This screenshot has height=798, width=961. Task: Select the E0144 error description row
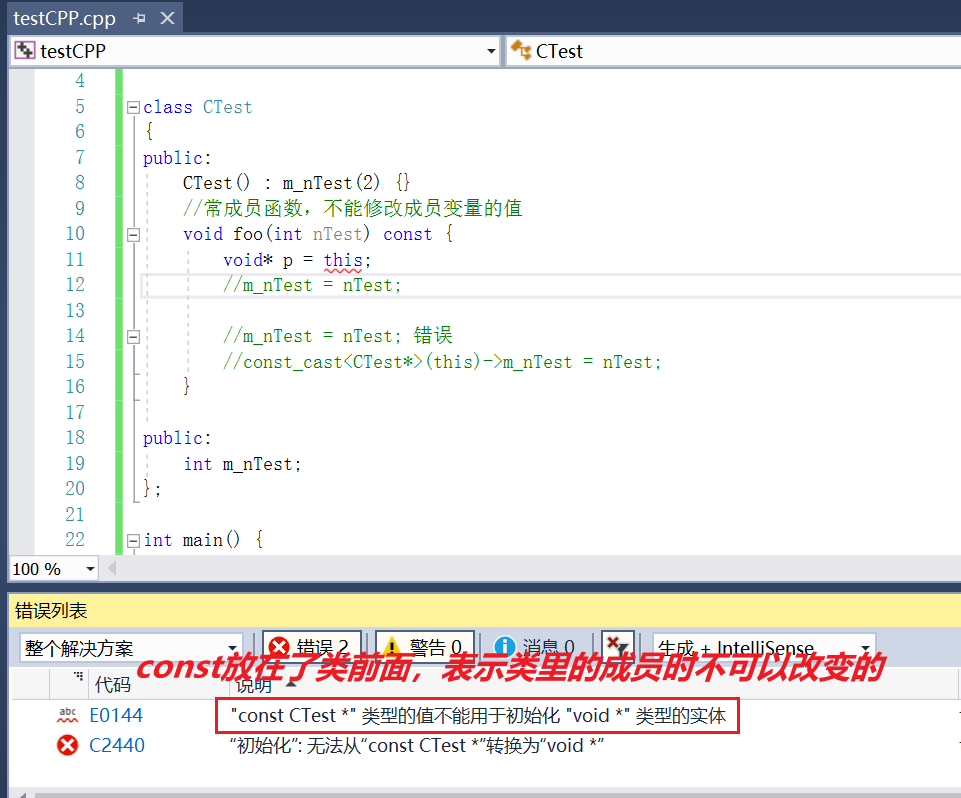pyautogui.click(x=477, y=715)
